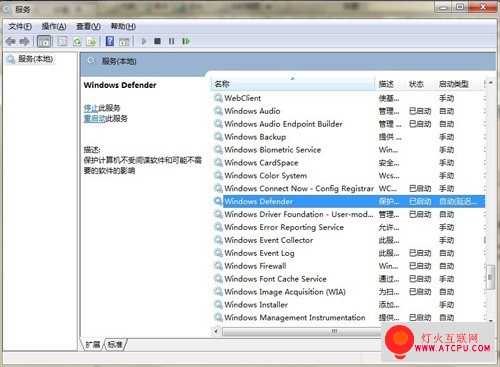Click gear icon beside Windows Backup

tap(218, 137)
